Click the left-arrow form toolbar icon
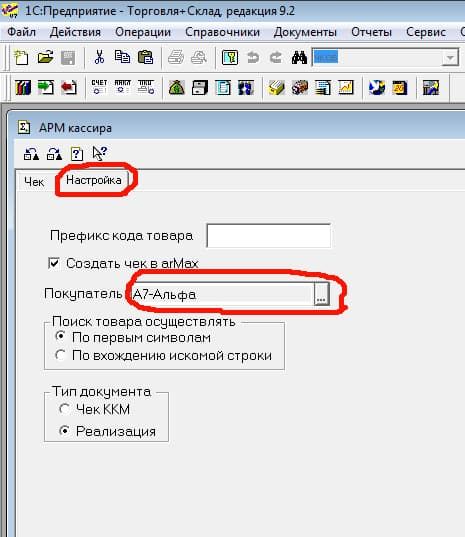465x537 pixels. [x=31, y=154]
